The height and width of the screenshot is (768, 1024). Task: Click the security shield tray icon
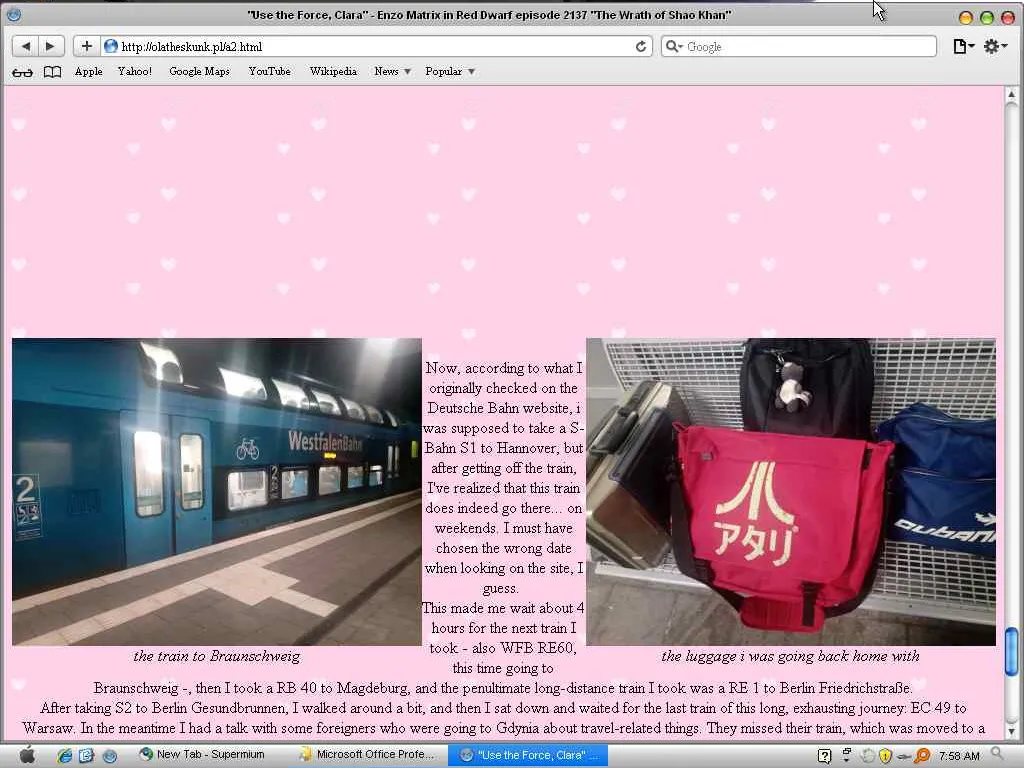tap(886, 756)
